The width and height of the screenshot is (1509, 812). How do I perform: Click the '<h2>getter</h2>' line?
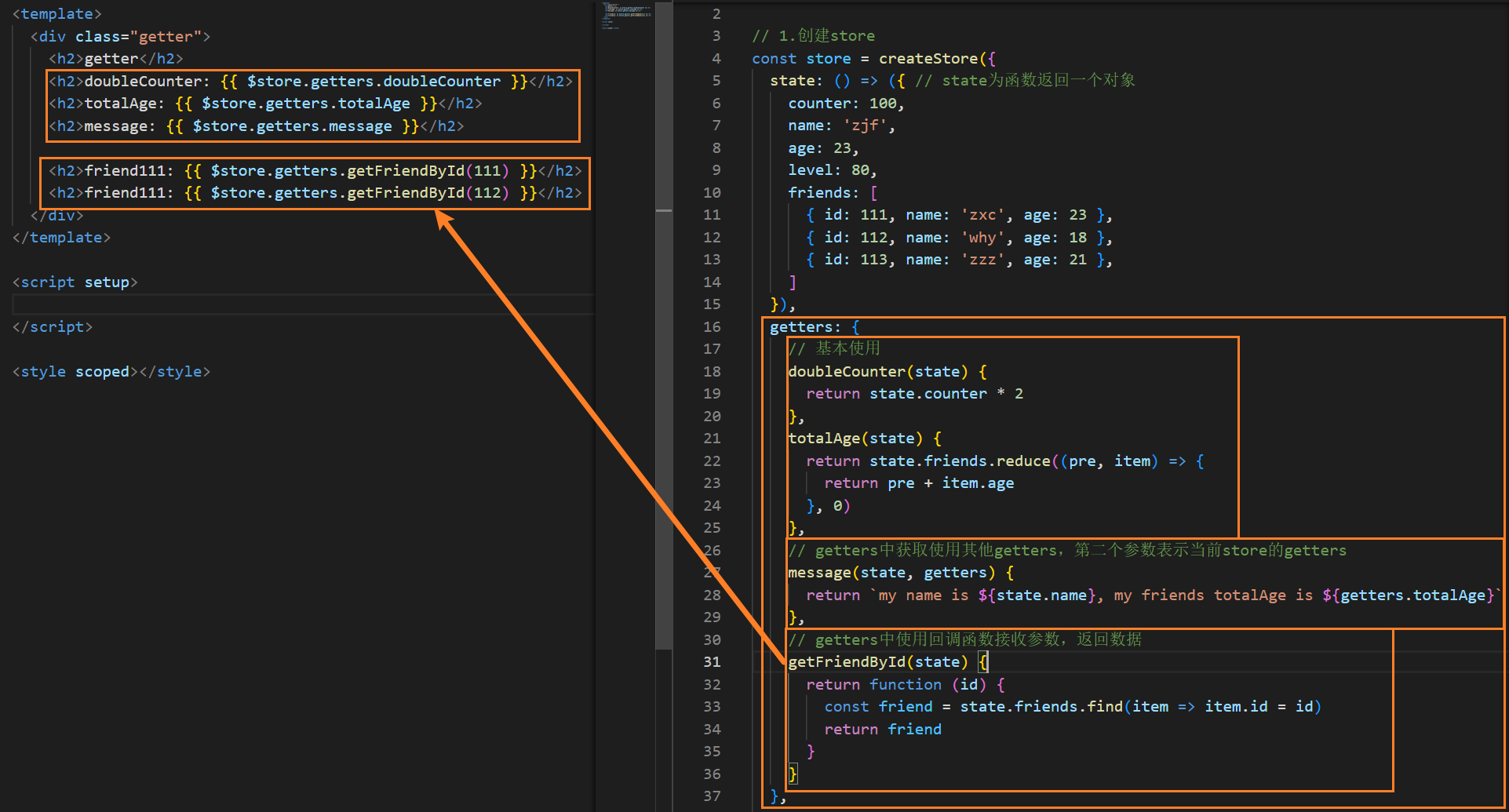click(x=116, y=59)
